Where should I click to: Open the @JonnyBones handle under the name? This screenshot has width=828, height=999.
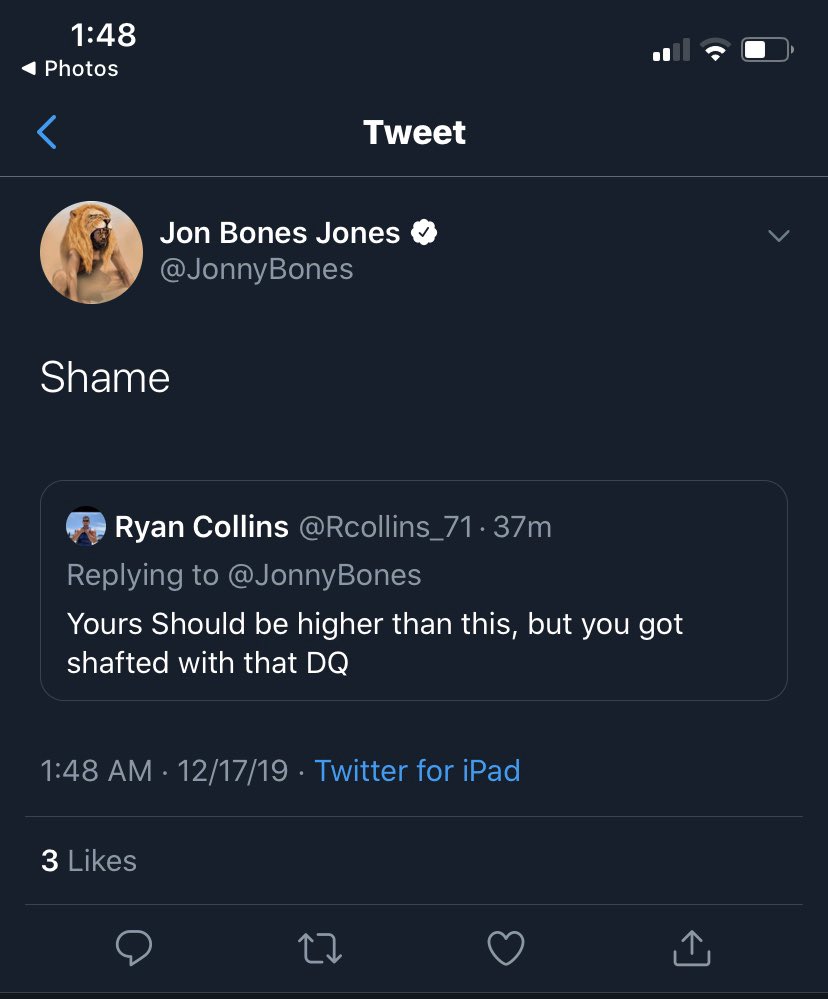tap(256, 269)
